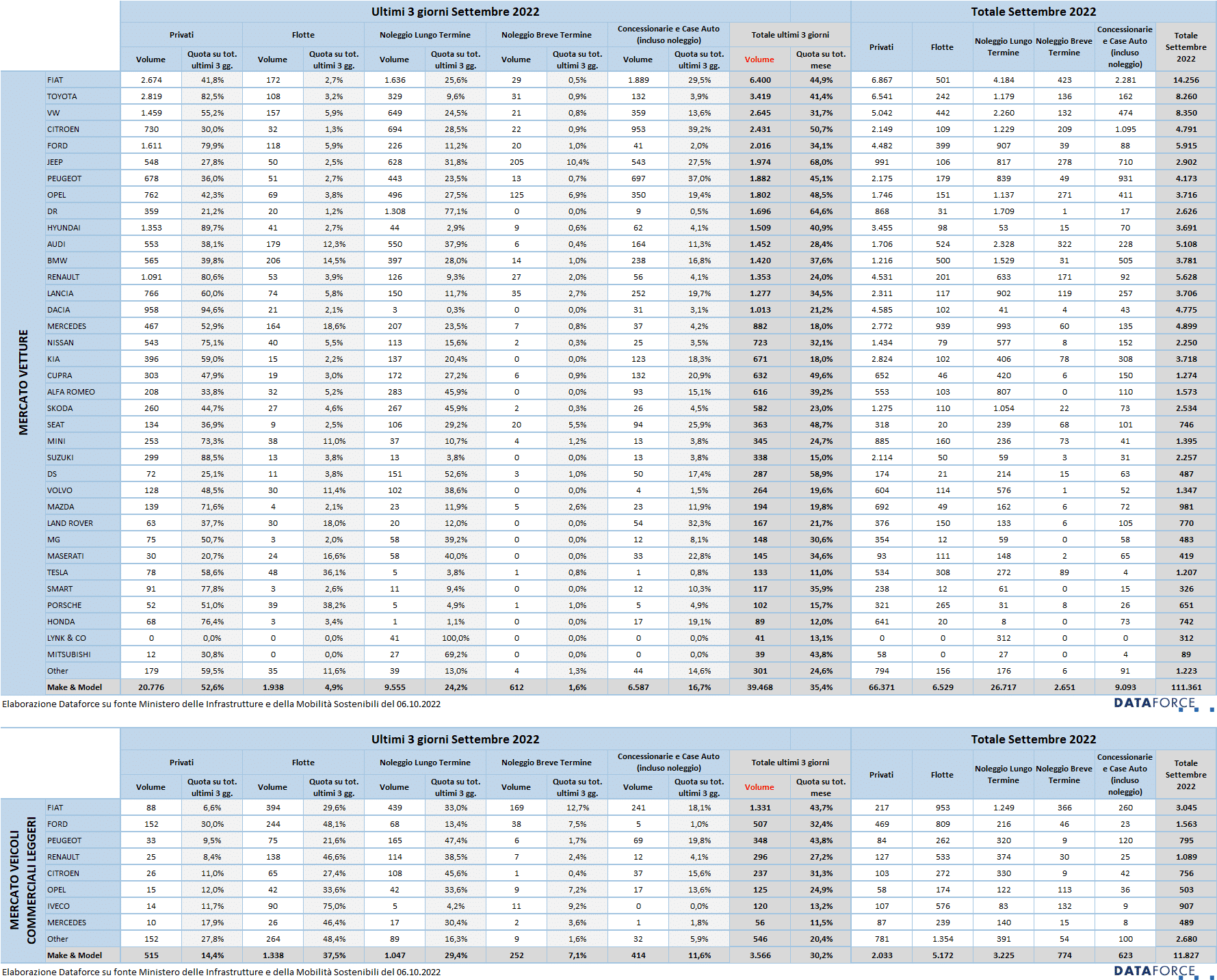This screenshot has height=980, width=1217.
Task: Click the ALFA ROMEO brand cell
Action: (x=83, y=392)
